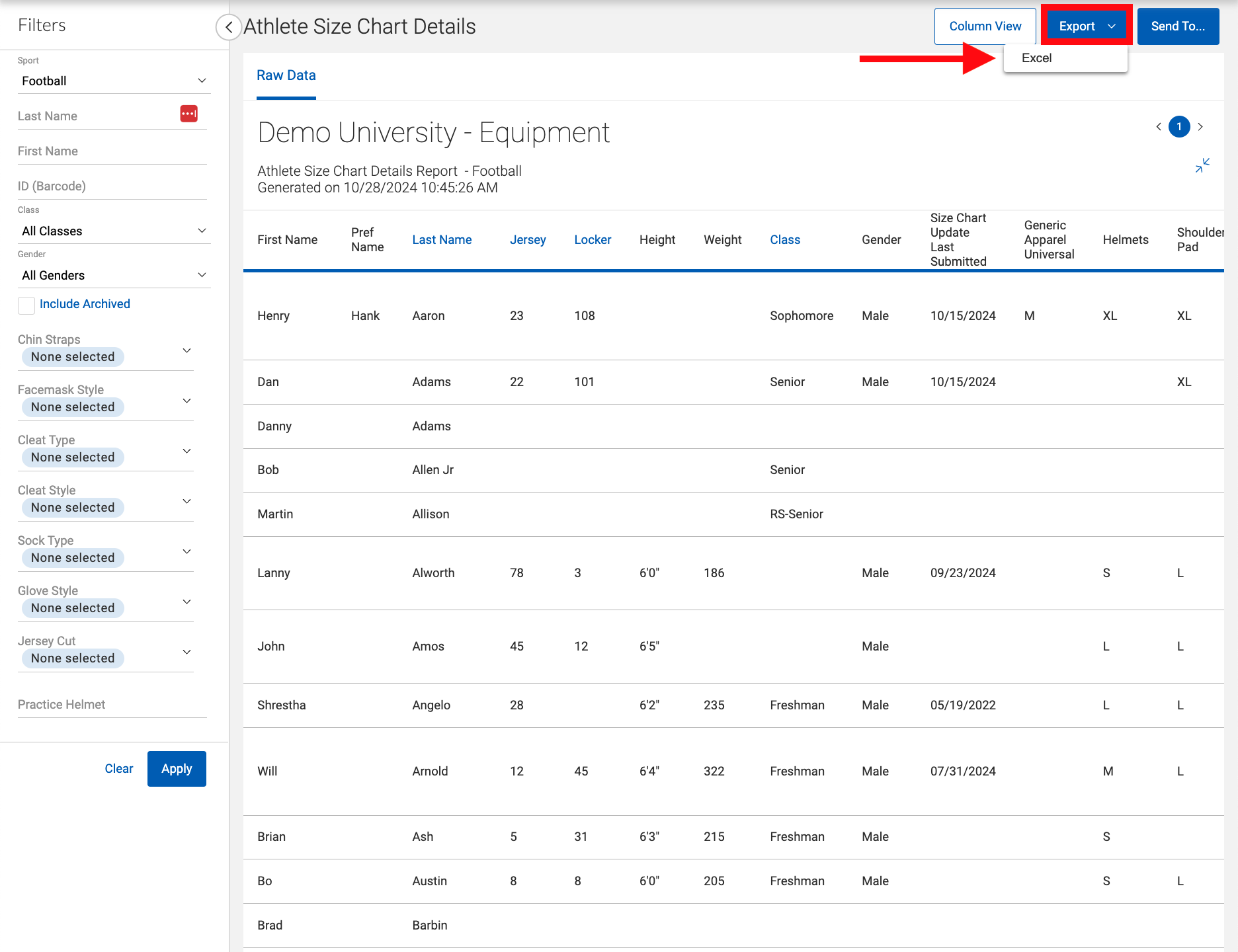The width and height of the screenshot is (1238, 952).
Task: Click the Pref Name column header
Action: 367,240
